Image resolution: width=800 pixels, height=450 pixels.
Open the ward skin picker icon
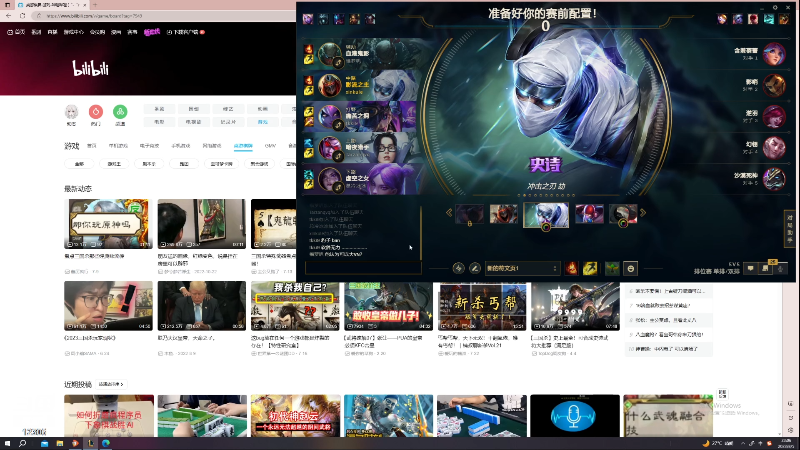coord(612,268)
